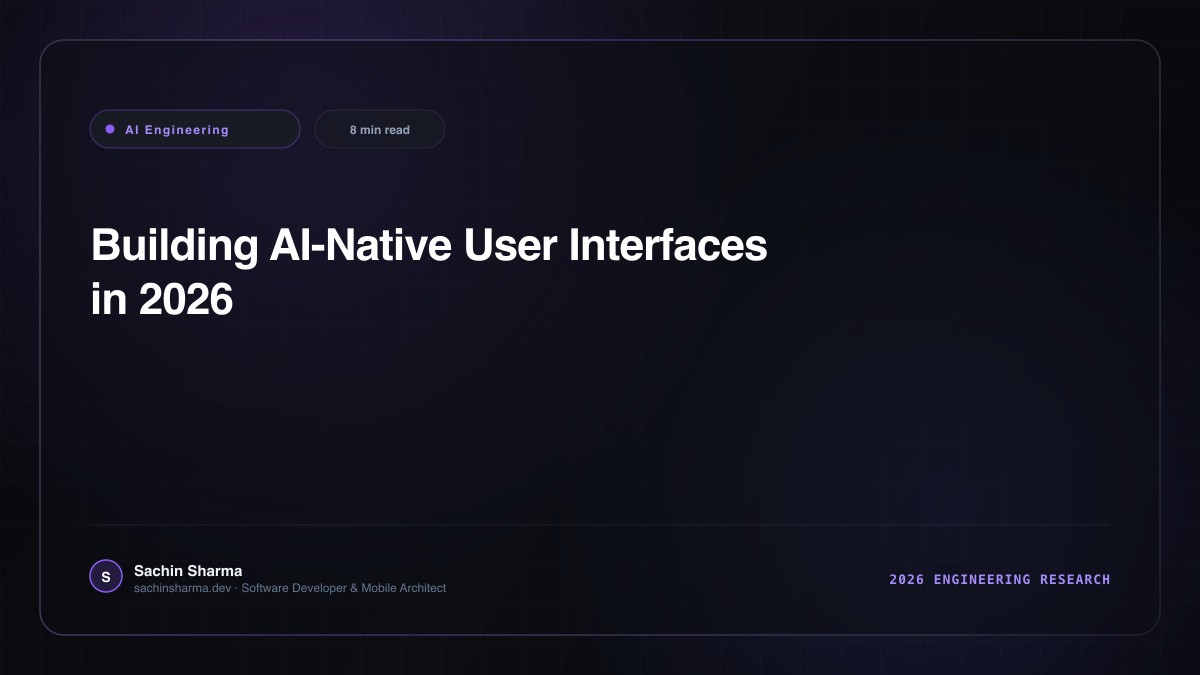Open the sachinsharma.dev subtitle line
Image resolution: width=1200 pixels, height=675 pixels.
pyautogui.click(x=290, y=588)
